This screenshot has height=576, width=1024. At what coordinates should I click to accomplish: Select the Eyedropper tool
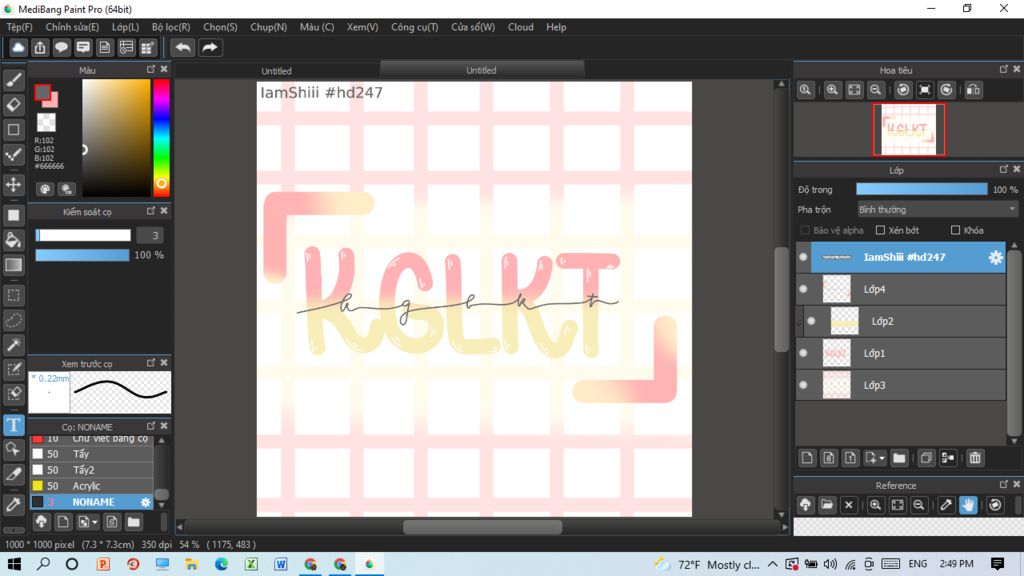coord(13,504)
